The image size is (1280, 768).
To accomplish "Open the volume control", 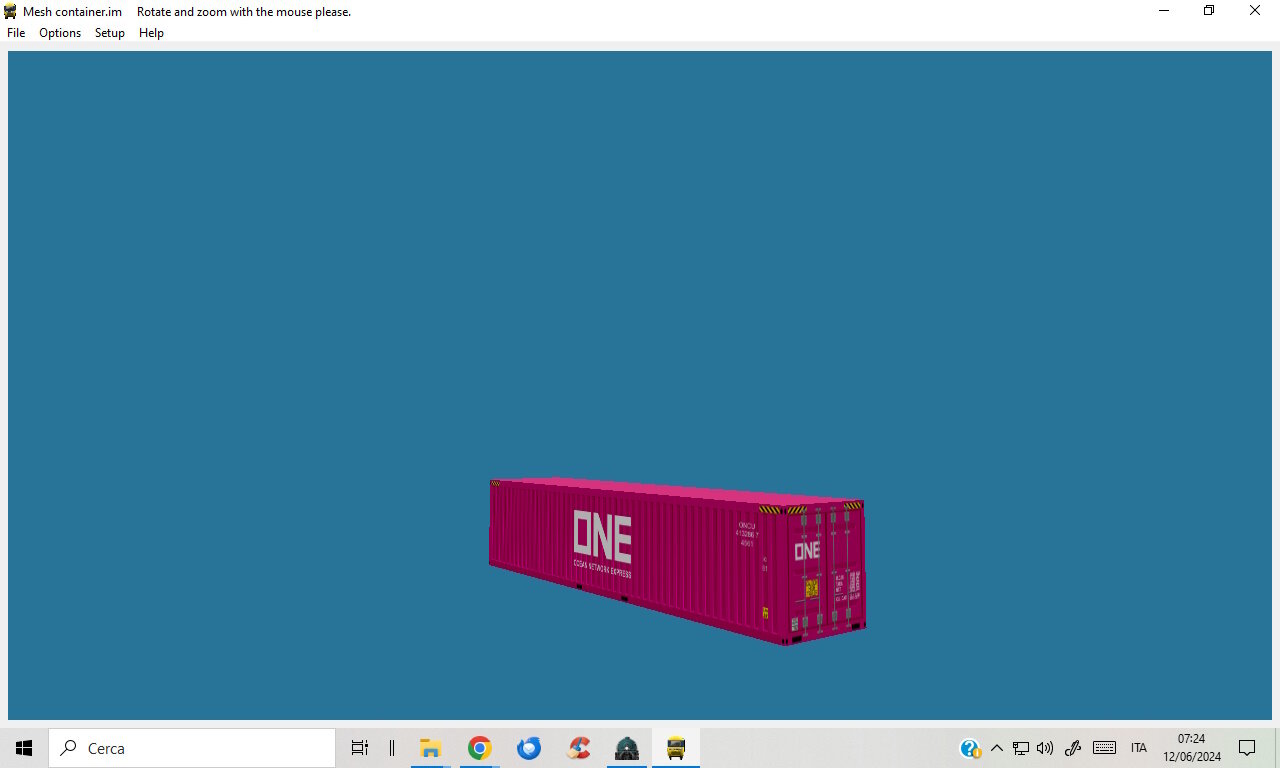I will click(x=1045, y=748).
